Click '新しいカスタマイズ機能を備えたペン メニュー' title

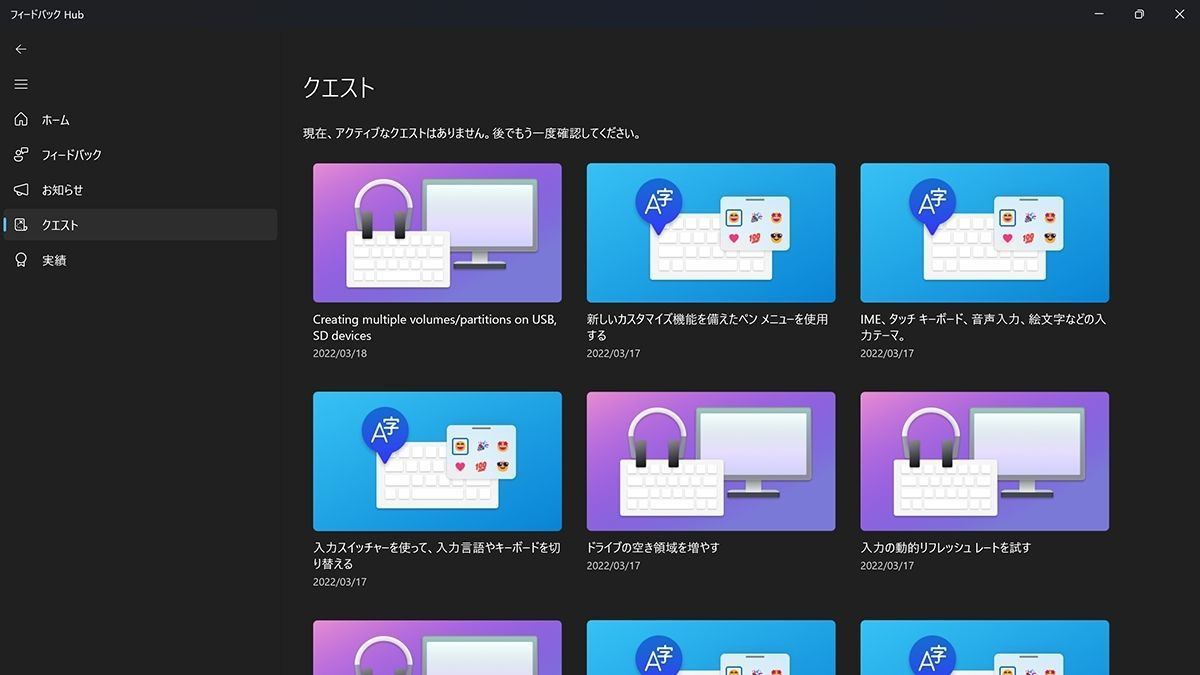pyautogui.click(x=707, y=328)
